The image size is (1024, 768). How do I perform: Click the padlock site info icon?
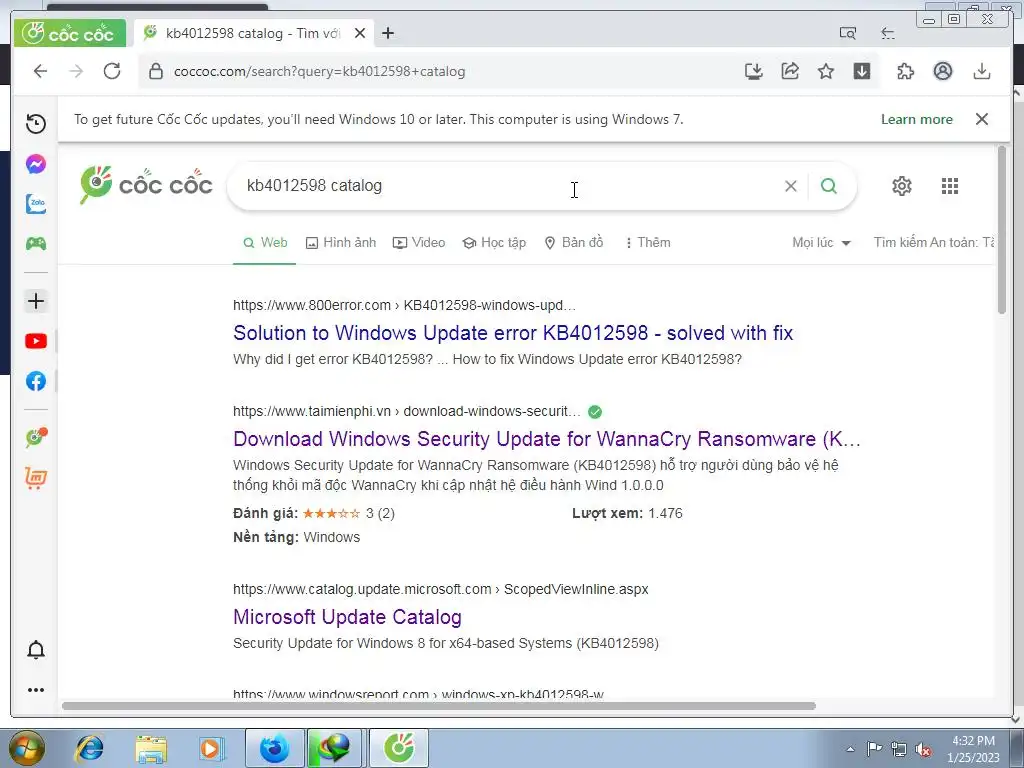(x=155, y=71)
